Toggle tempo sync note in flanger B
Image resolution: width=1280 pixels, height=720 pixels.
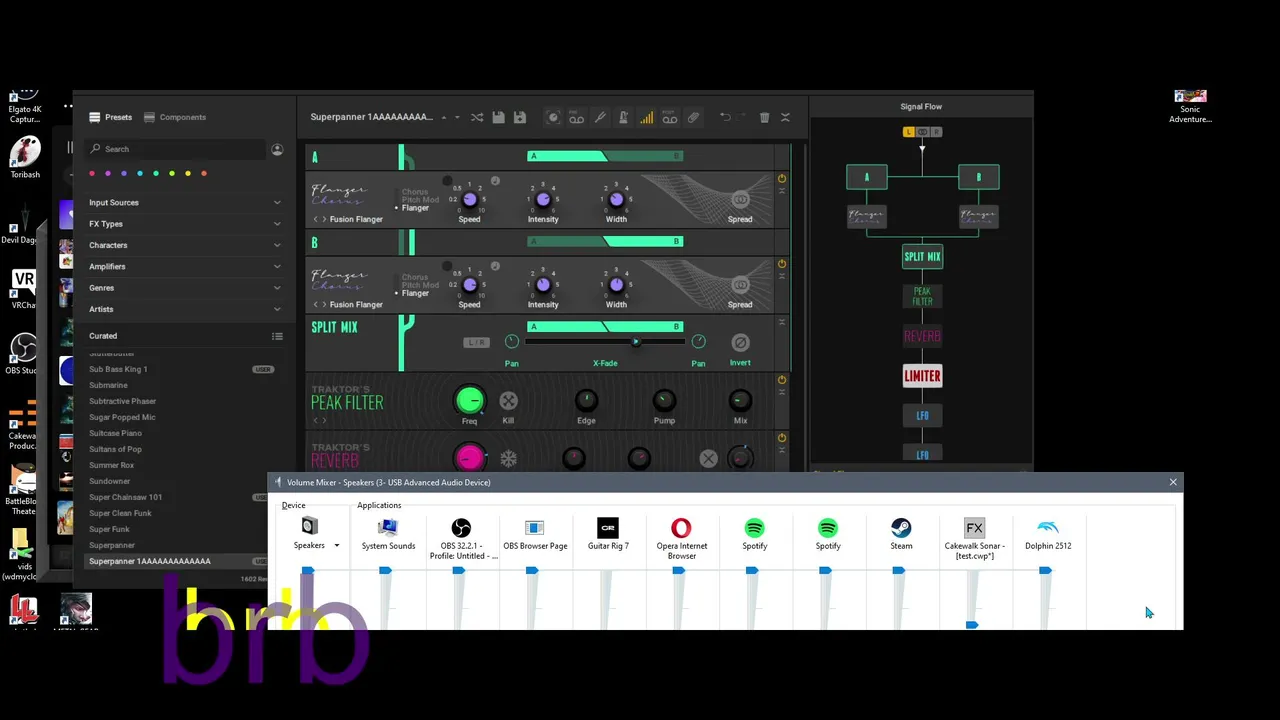(495, 266)
